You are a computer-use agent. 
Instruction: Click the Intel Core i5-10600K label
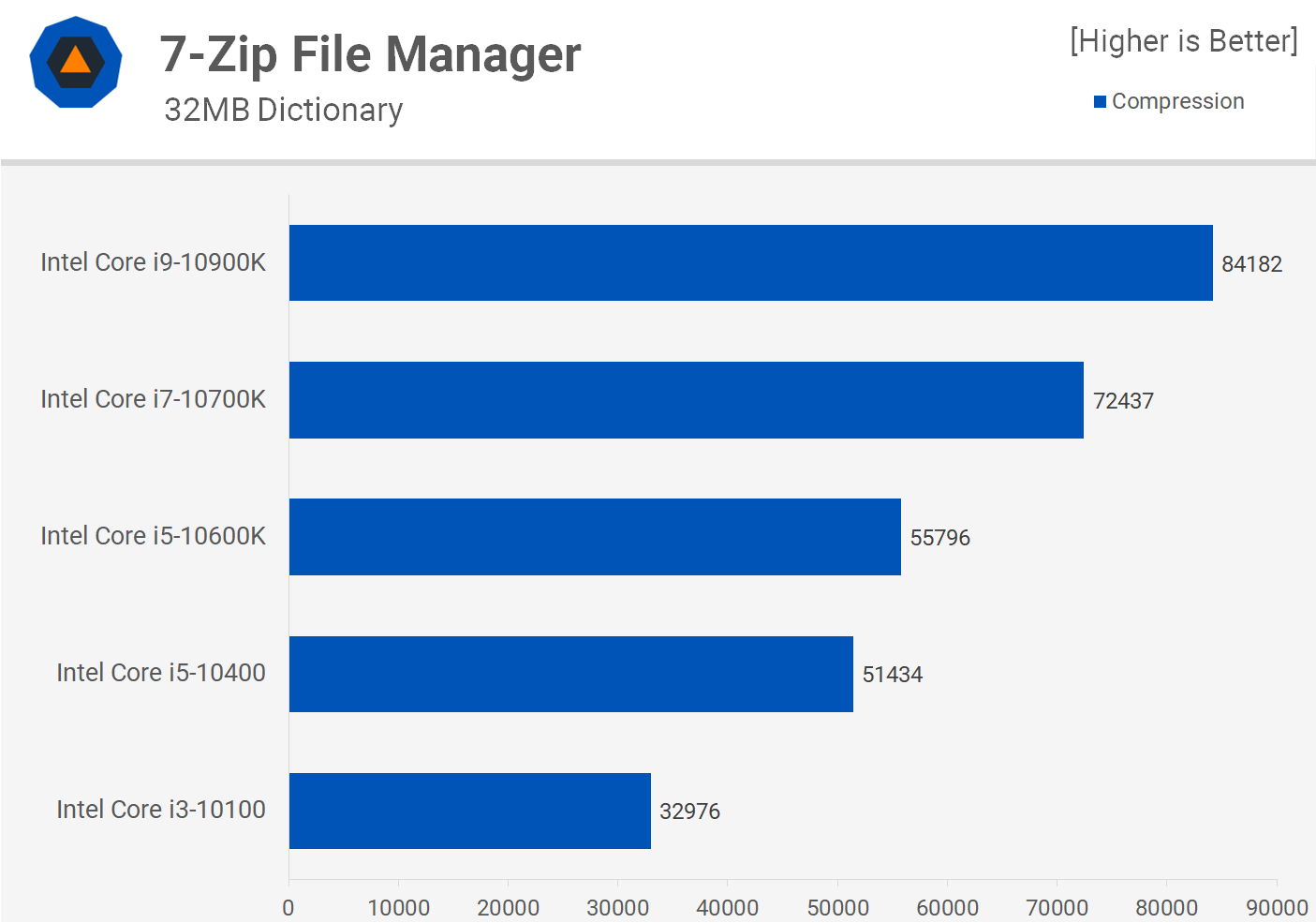tap(153, 536)
